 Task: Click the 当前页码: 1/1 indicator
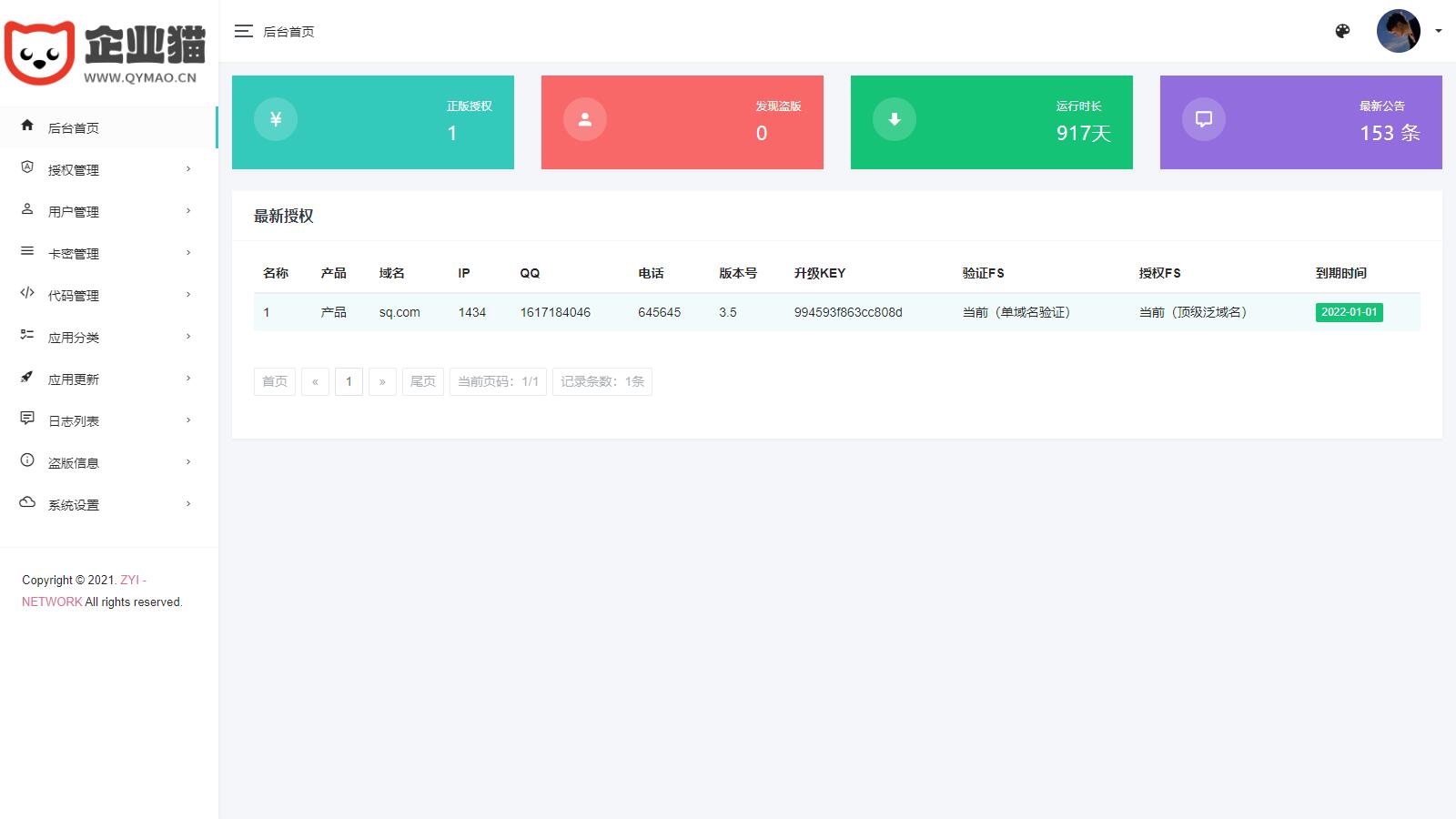point(498,381)
